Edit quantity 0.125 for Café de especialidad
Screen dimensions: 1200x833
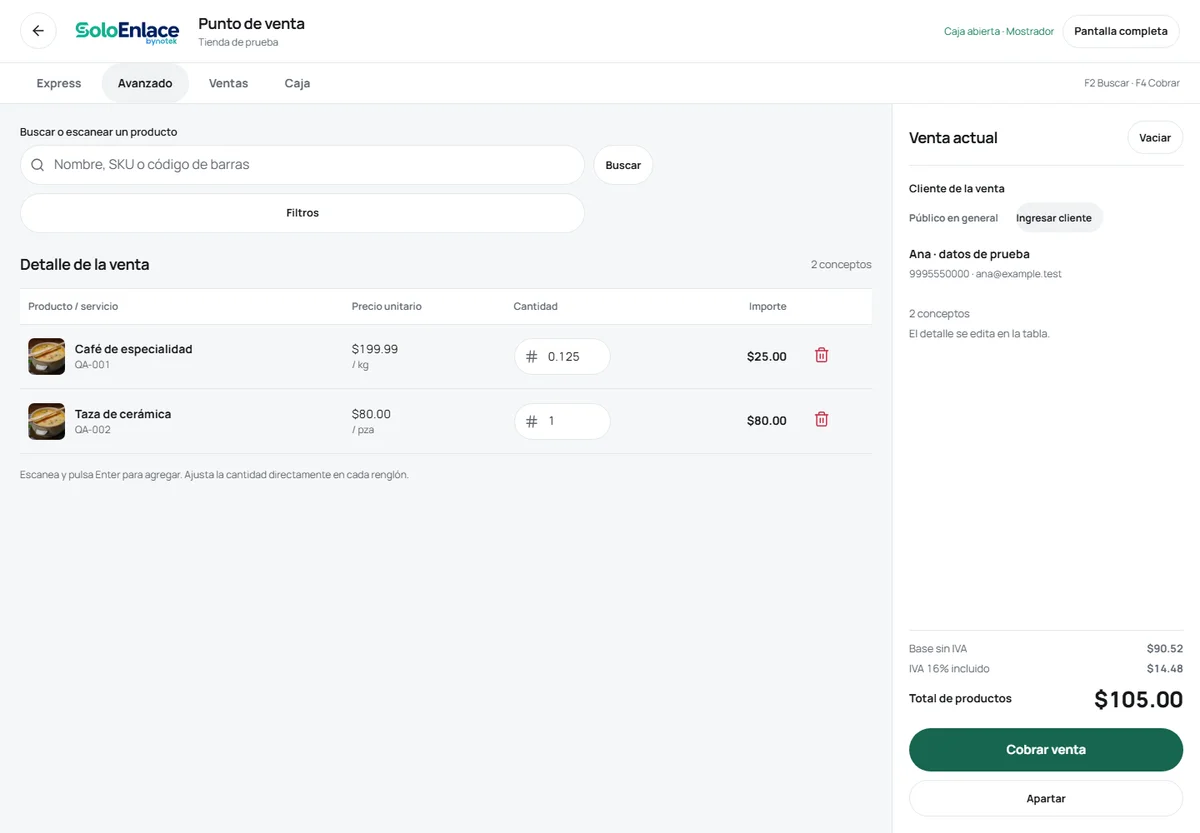pos(562,357)
